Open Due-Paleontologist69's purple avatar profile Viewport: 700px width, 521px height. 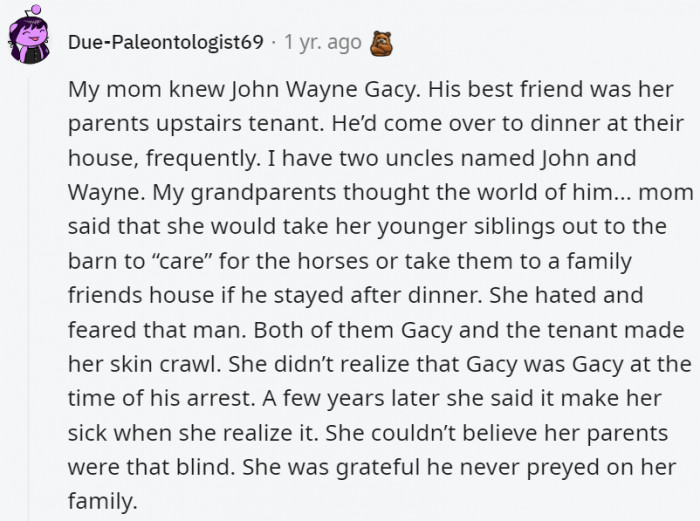tap(29, 38)
